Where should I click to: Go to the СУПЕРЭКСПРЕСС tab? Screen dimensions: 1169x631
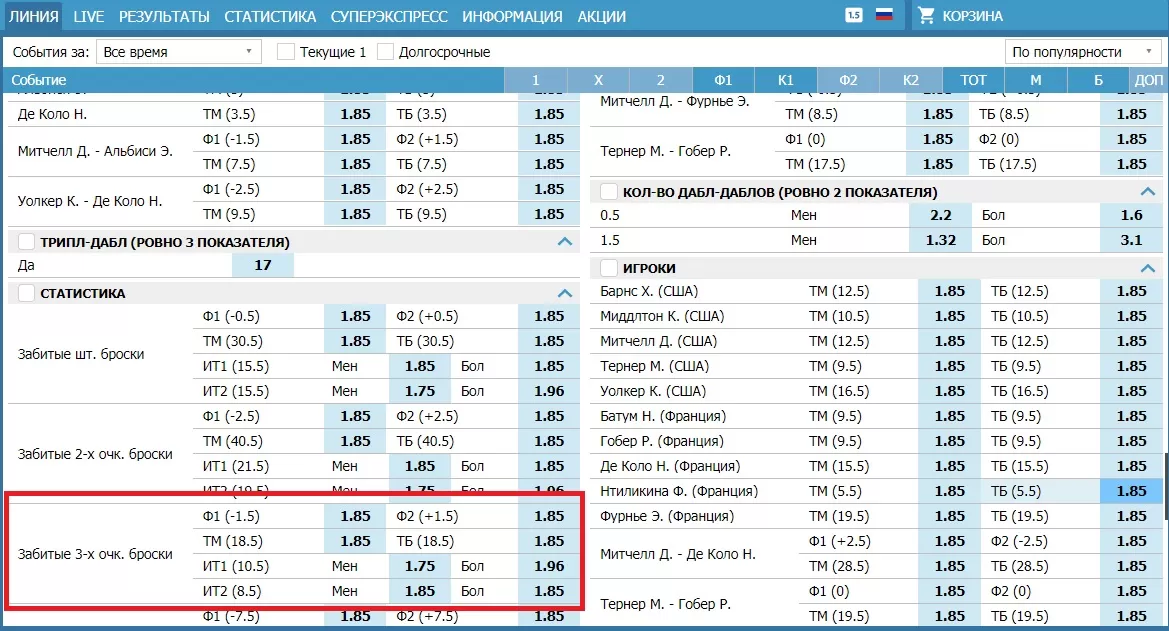(389, 16)
